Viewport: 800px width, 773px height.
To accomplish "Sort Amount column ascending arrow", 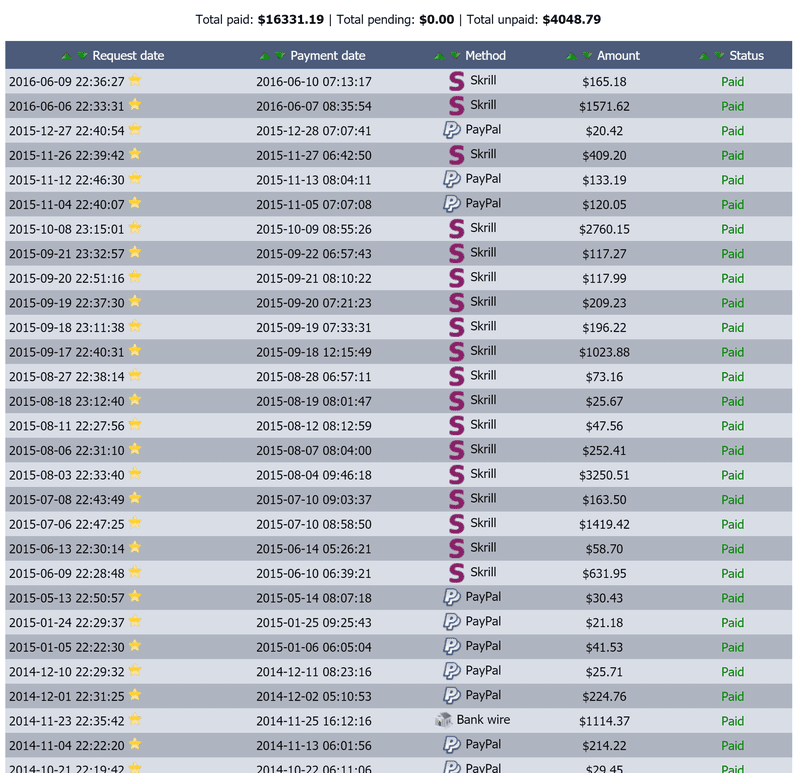I will 571,56.
